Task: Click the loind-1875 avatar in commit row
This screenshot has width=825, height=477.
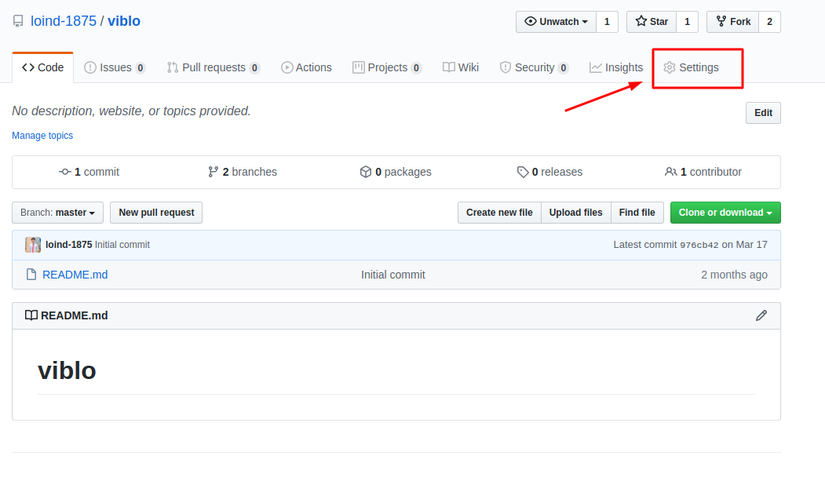Action: point(33,245)
